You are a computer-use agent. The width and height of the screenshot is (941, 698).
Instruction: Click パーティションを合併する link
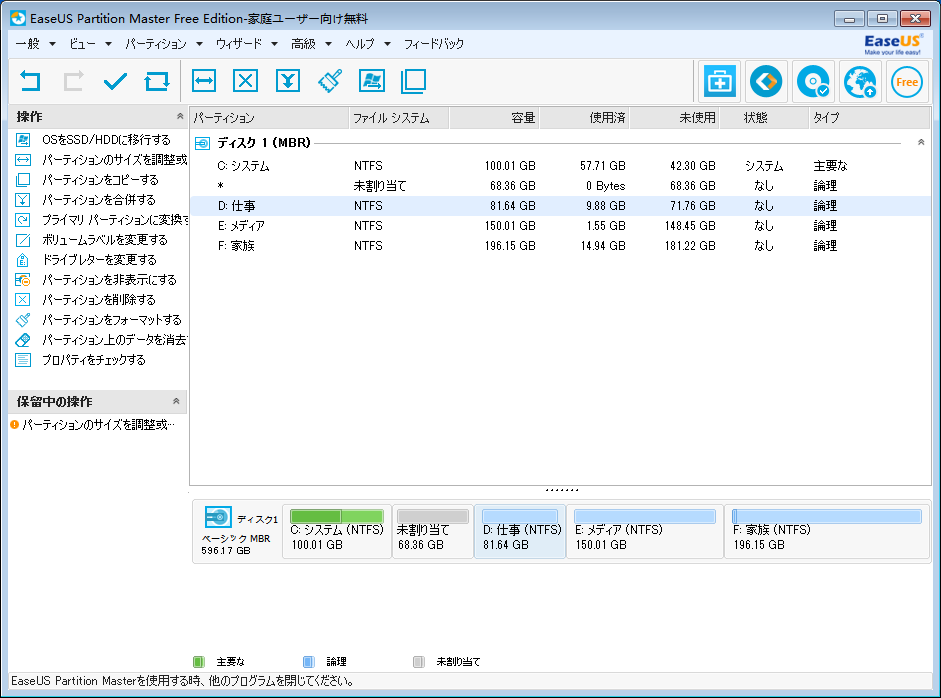98,200
